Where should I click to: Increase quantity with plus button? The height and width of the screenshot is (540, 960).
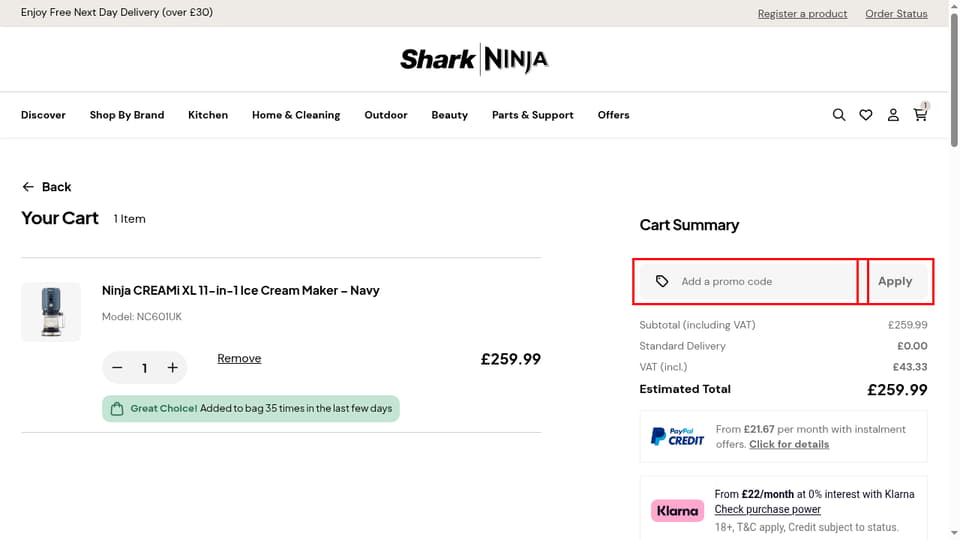(173, 367)
